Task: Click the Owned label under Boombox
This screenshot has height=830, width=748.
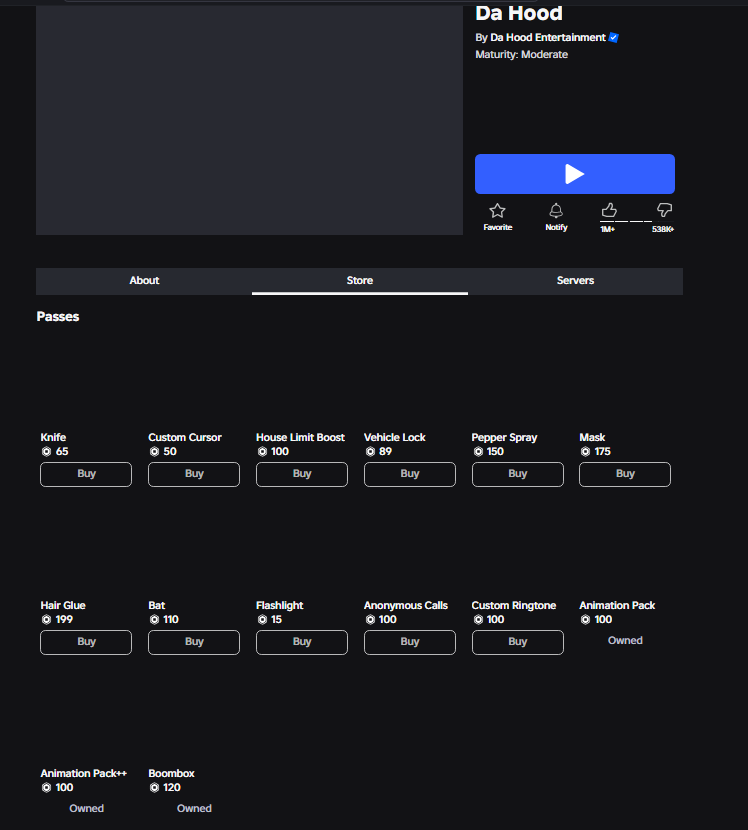Action: pos(194,808)
